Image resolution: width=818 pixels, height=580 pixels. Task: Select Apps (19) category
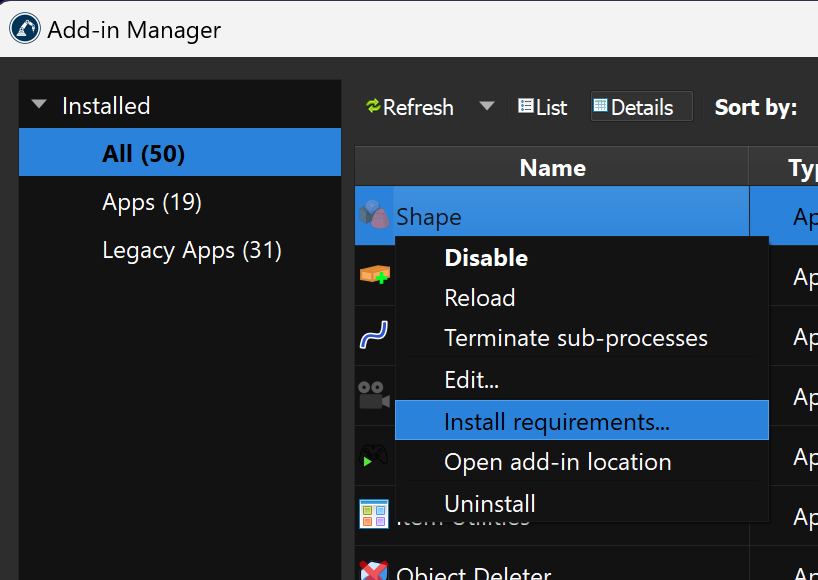pos(152,202)
